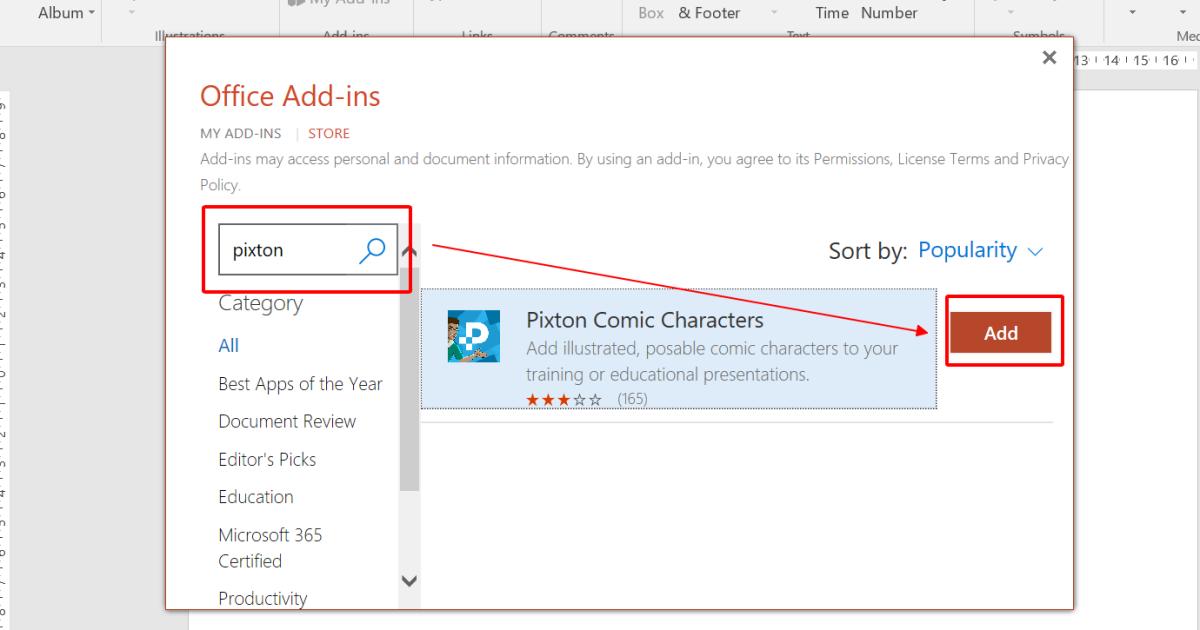Viewport: 1200px width, 630px height.
Task: Click the Photo Album icon on the ribbon
Action: pos(60,12)
